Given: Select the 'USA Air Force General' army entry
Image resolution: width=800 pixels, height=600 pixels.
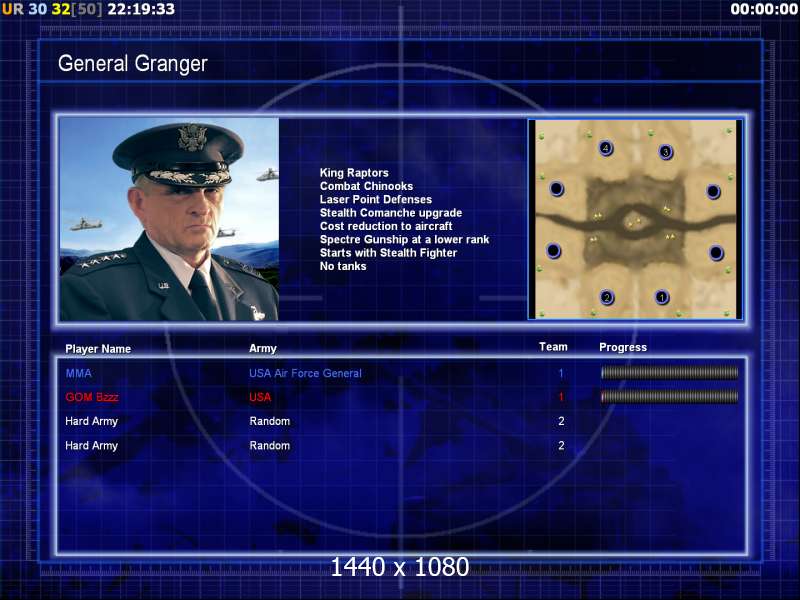Looking at the screenshot, I should [305, 373].
